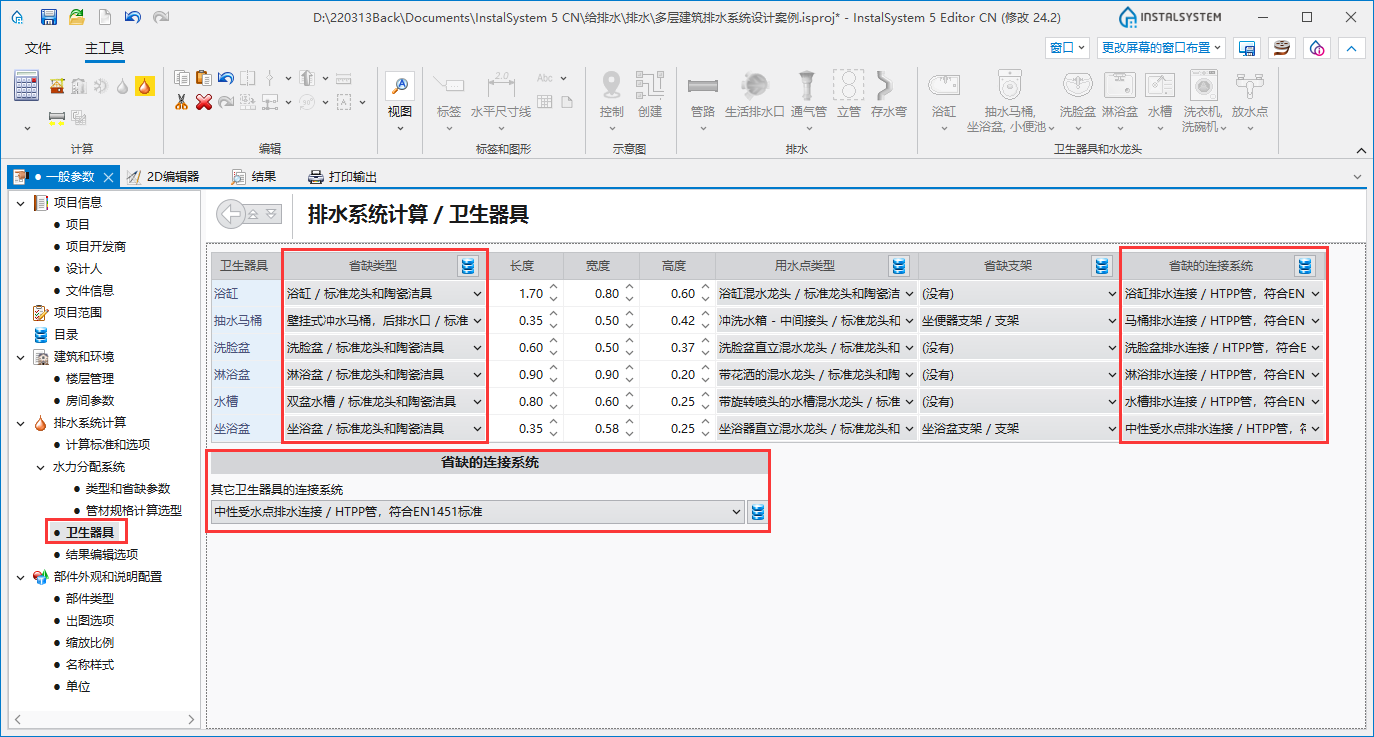Viewport: 1374px width, 737px height.
Task: Create new document from title bar icon
Action: (x=105, y=17)
